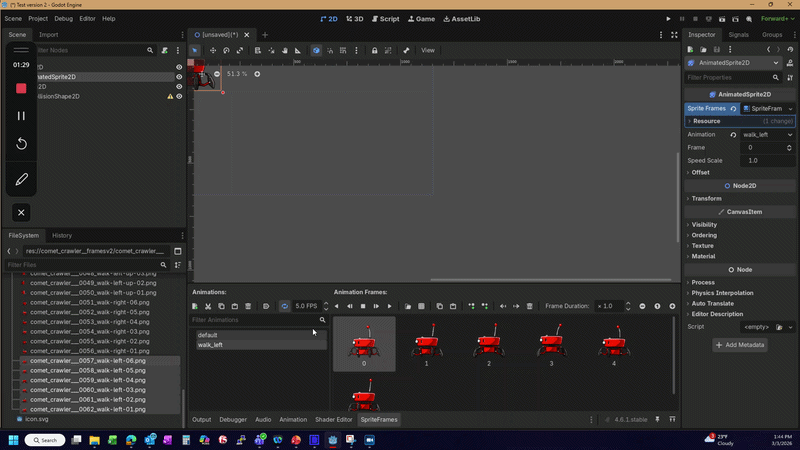Screen dimensions: 800x450
Task: Stop the animation playback in SpriteFrames
Action: point(363,306)
